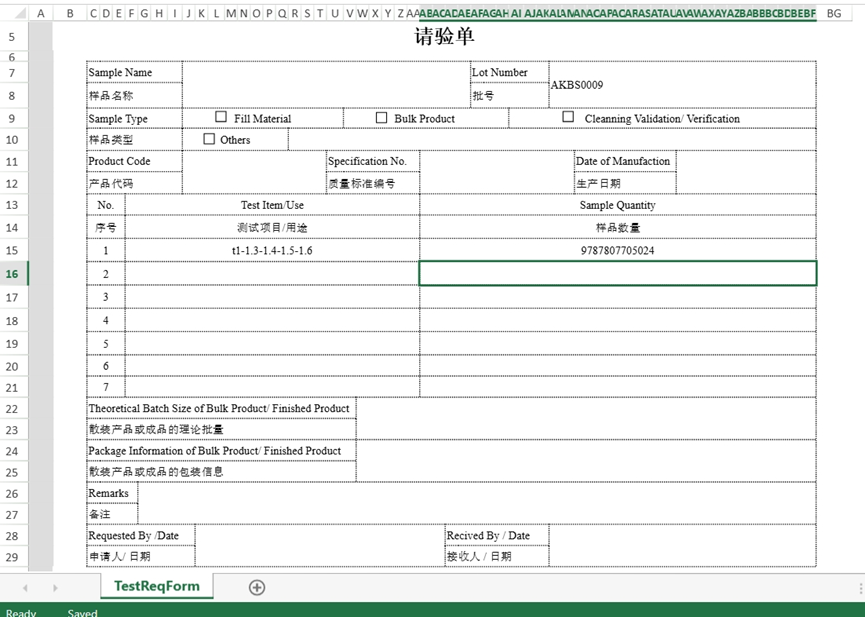Click the empty Sample Name value cell
This screenshot has width=865, height=617.
pos(325,84)
